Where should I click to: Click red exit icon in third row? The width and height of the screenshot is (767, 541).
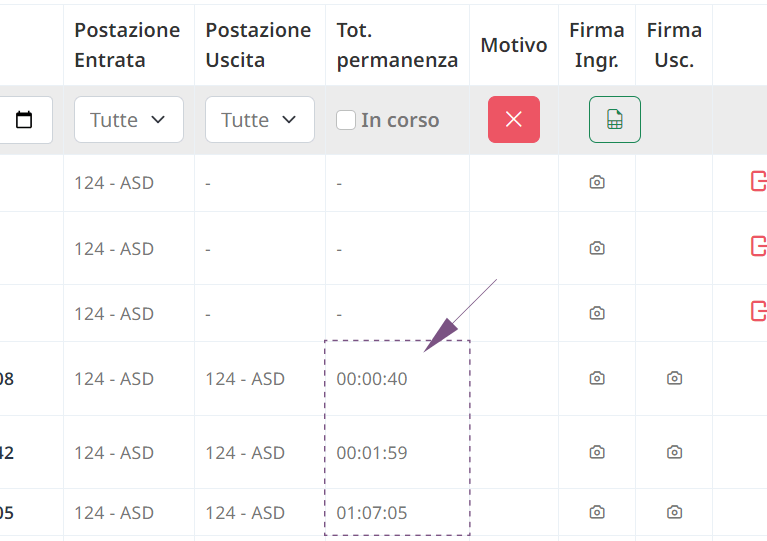click(x=759, y=311)
